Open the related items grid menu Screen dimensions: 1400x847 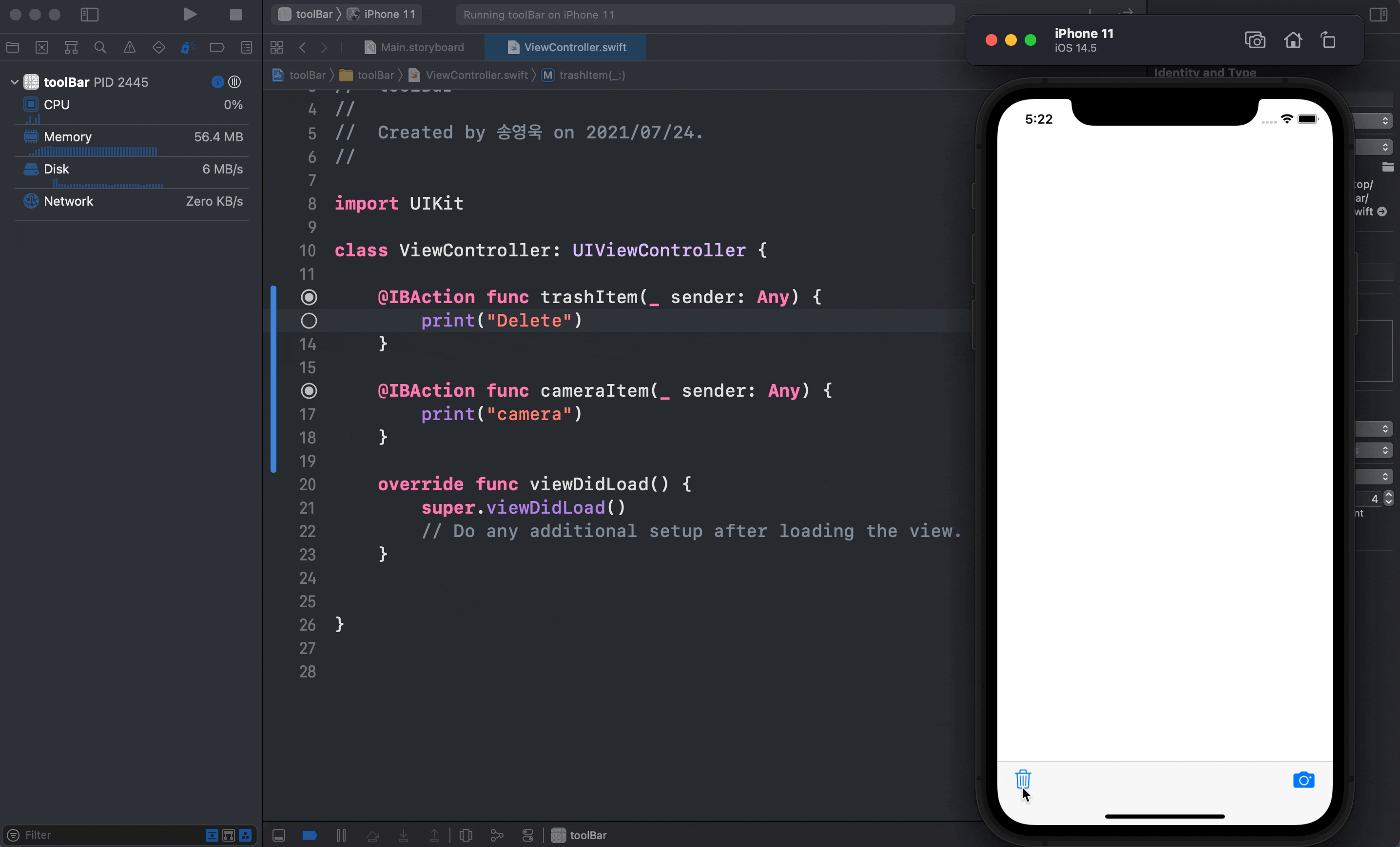(277, 47)
